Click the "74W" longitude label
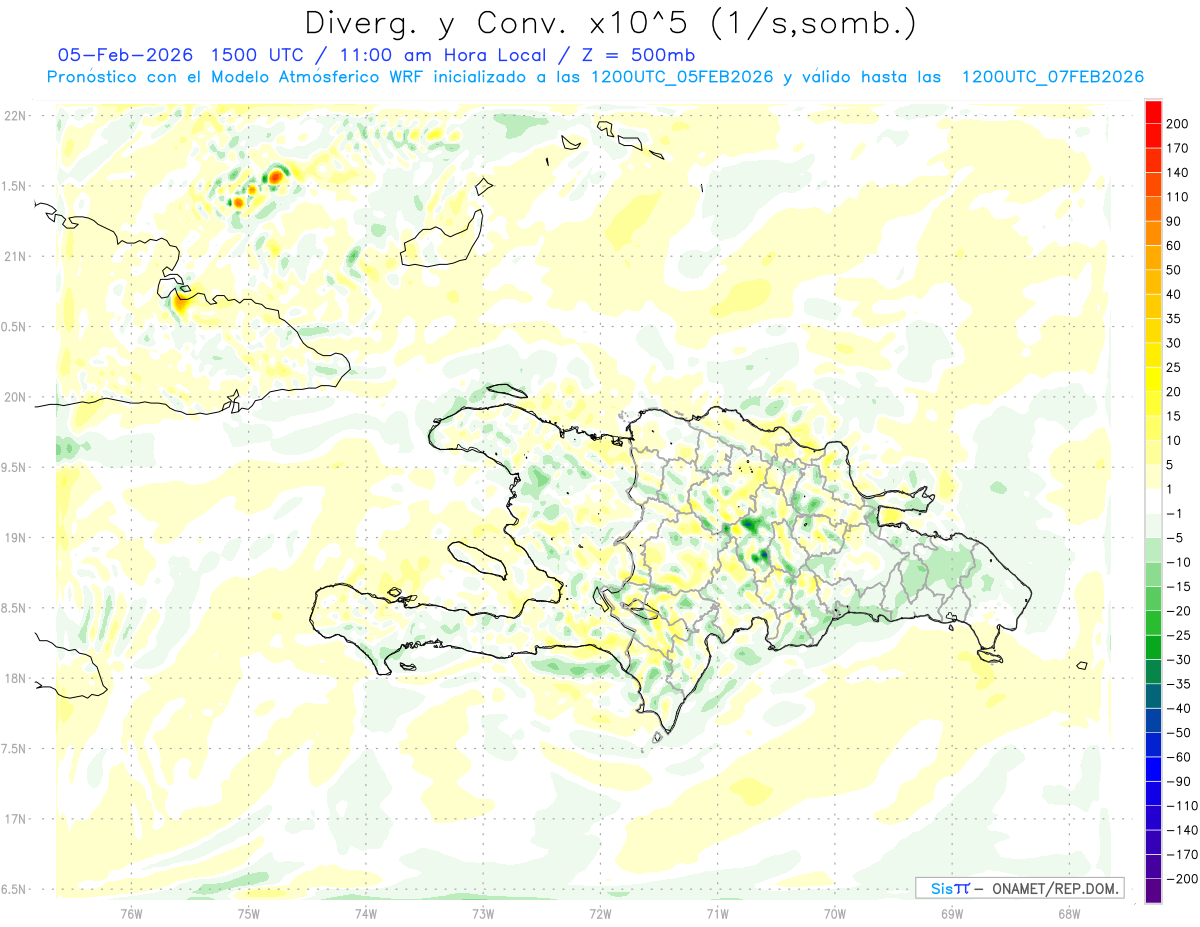Image resolution: width=1200 pixels, height=927 pixels. (366, 912)
